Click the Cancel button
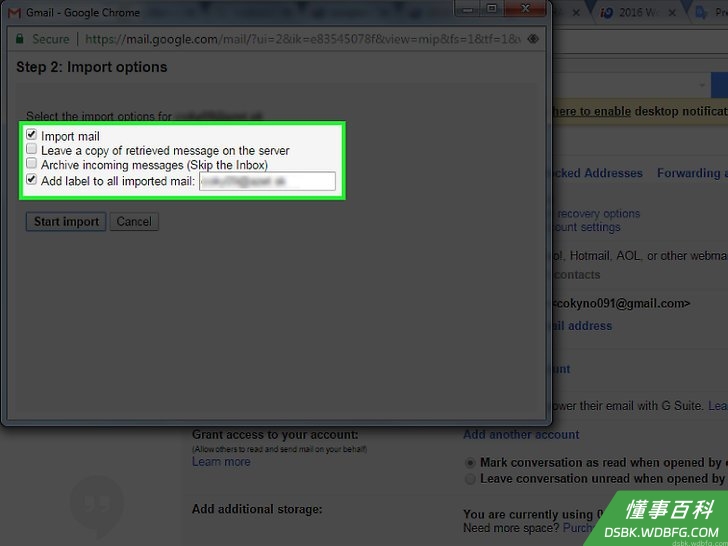Screen dimensions: 728x546 tap(134, 221)
